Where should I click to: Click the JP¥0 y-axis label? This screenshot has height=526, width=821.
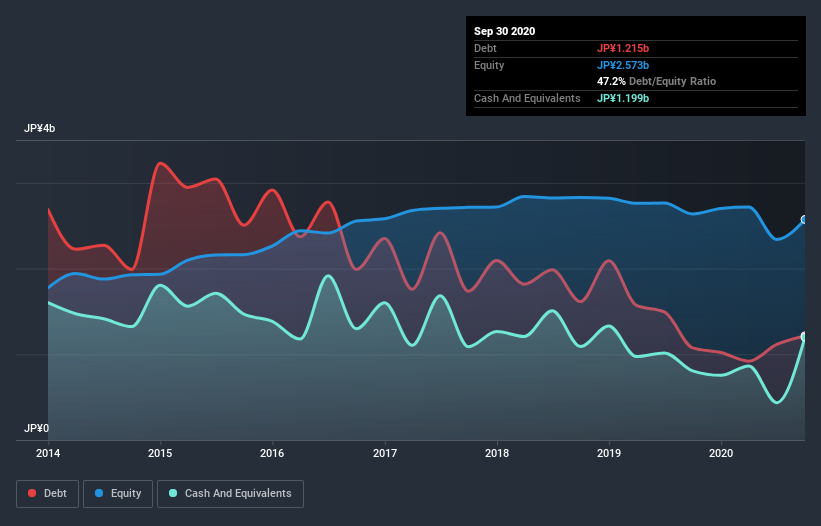tap(36, 428)
